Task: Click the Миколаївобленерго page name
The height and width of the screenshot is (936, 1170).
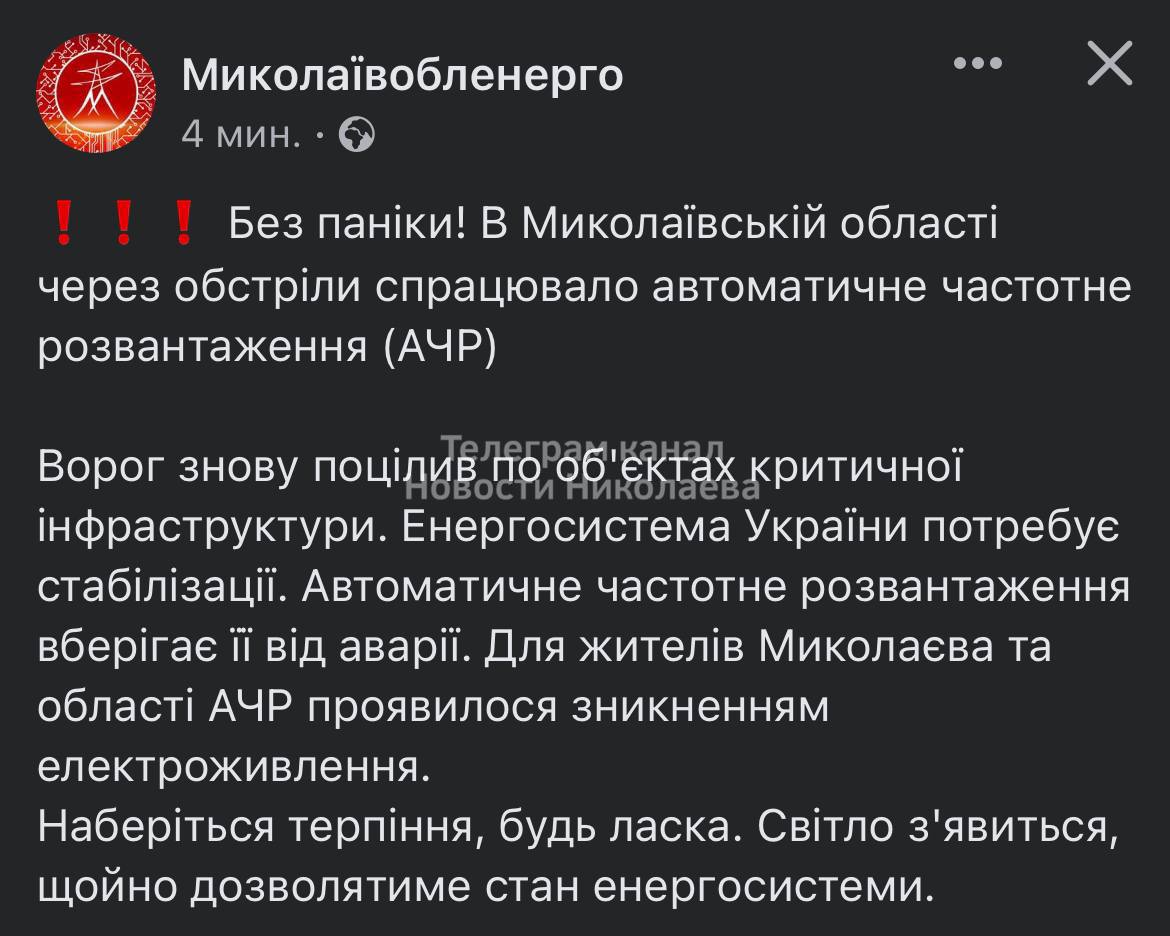Action: click(x=402, y=74)
